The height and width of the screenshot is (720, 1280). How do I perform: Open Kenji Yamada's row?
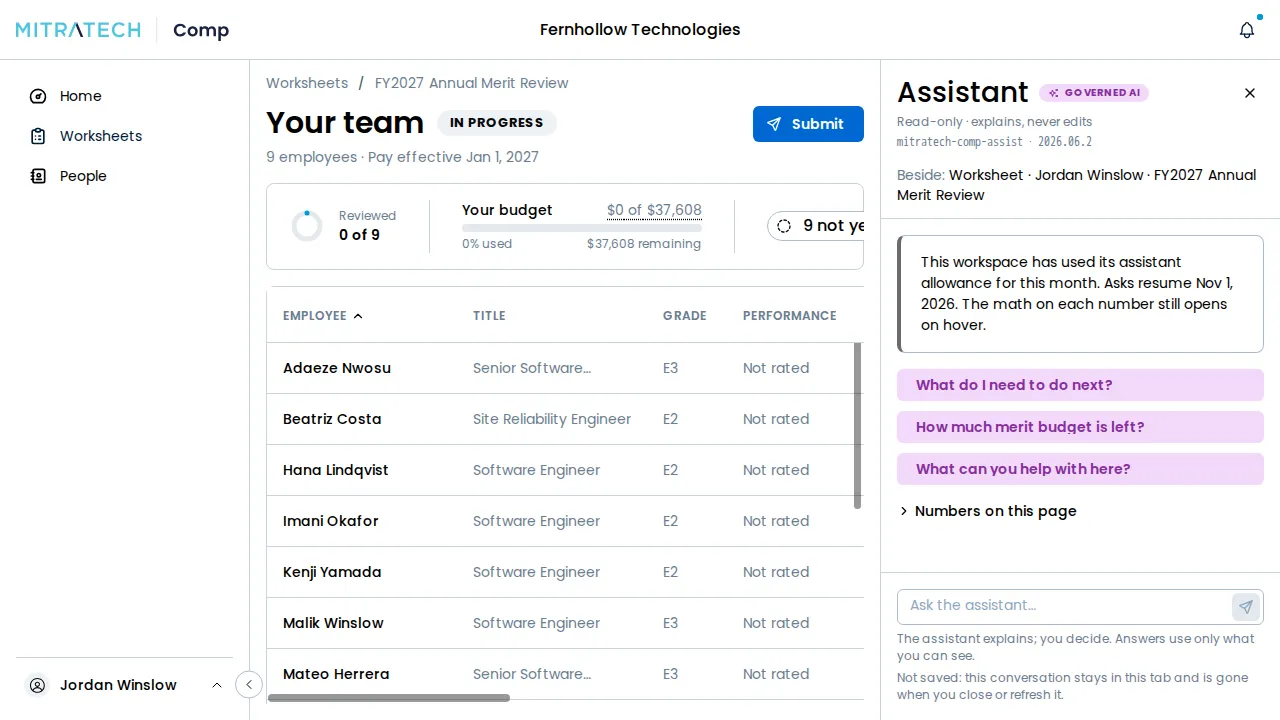pyautogui.click(x=565, y=572)
